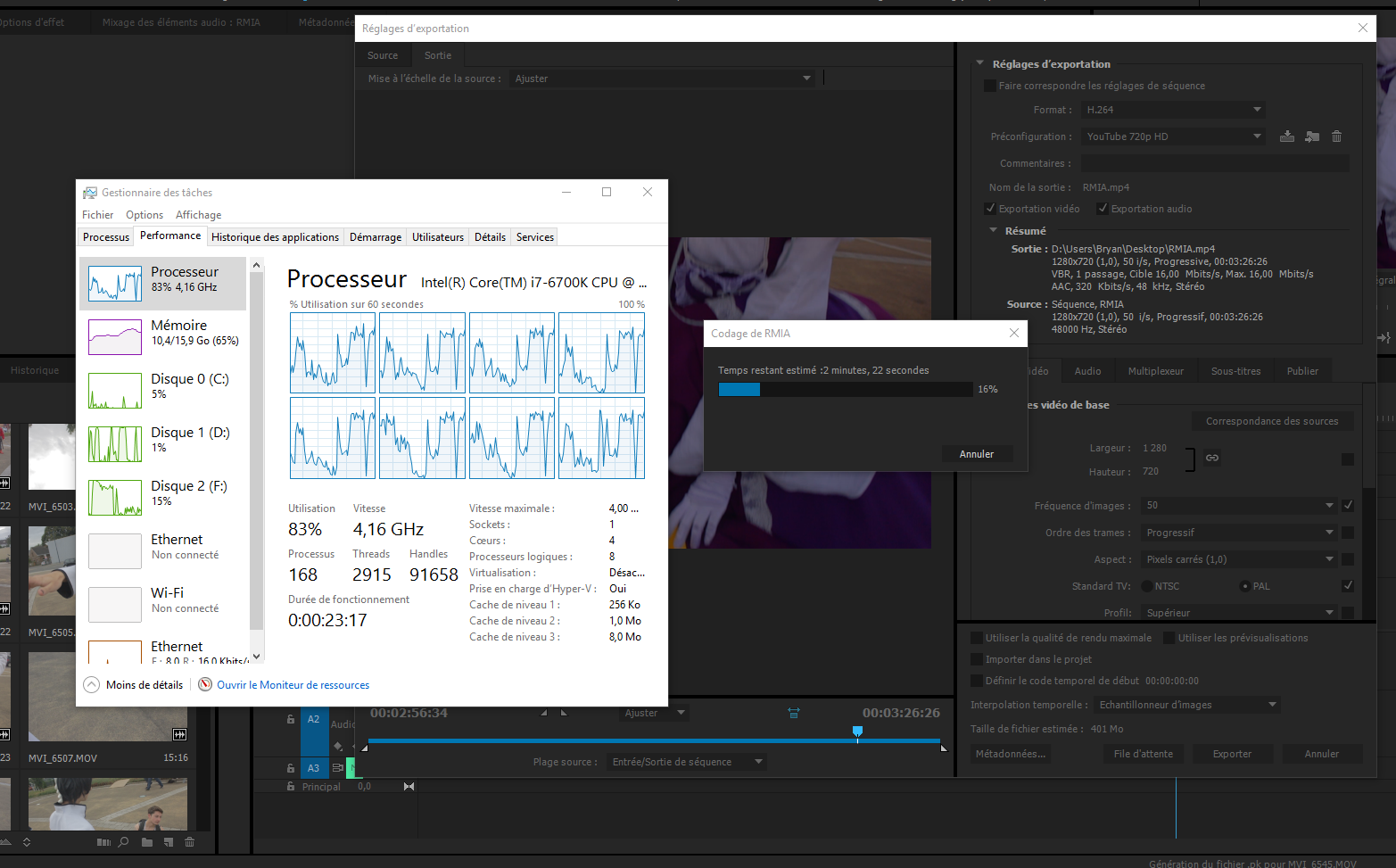Click the find magnifier icon in project panel
Viewport: 1396px width, 868px height.
[x=124, y=841]
